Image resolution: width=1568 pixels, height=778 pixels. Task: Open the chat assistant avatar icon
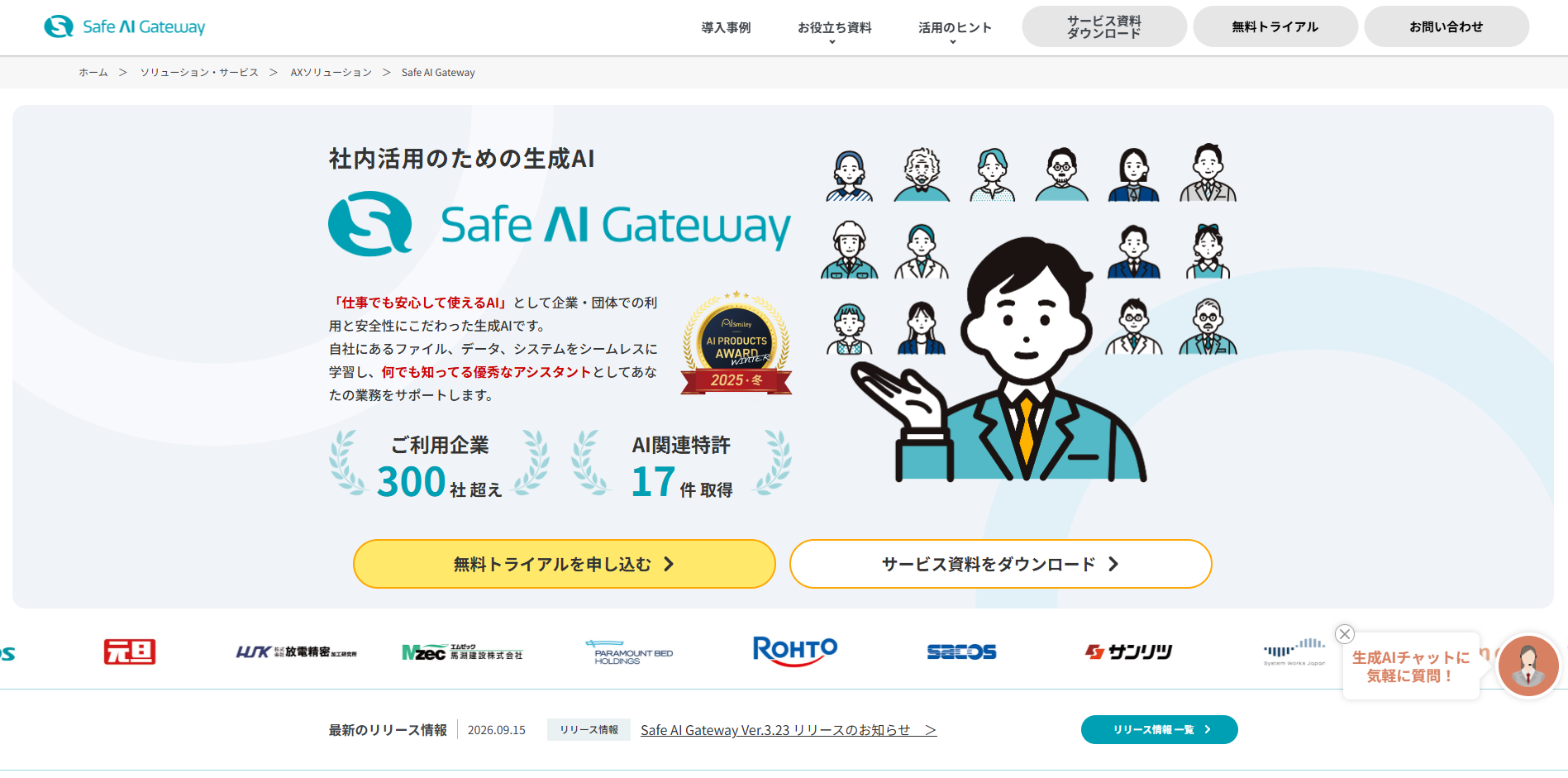(1528, 666)
